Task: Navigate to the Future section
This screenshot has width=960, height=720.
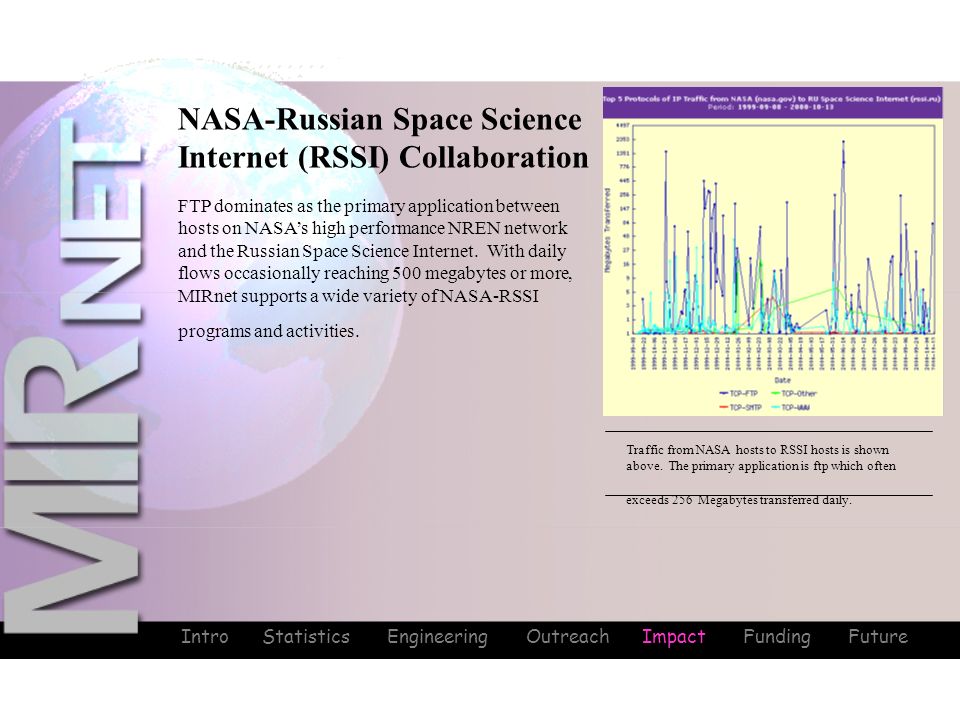Action: click(877, 637)
